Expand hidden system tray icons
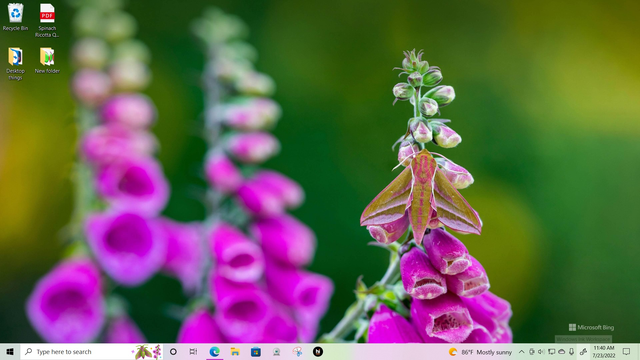The image size is (640, 360). (522, 351)
